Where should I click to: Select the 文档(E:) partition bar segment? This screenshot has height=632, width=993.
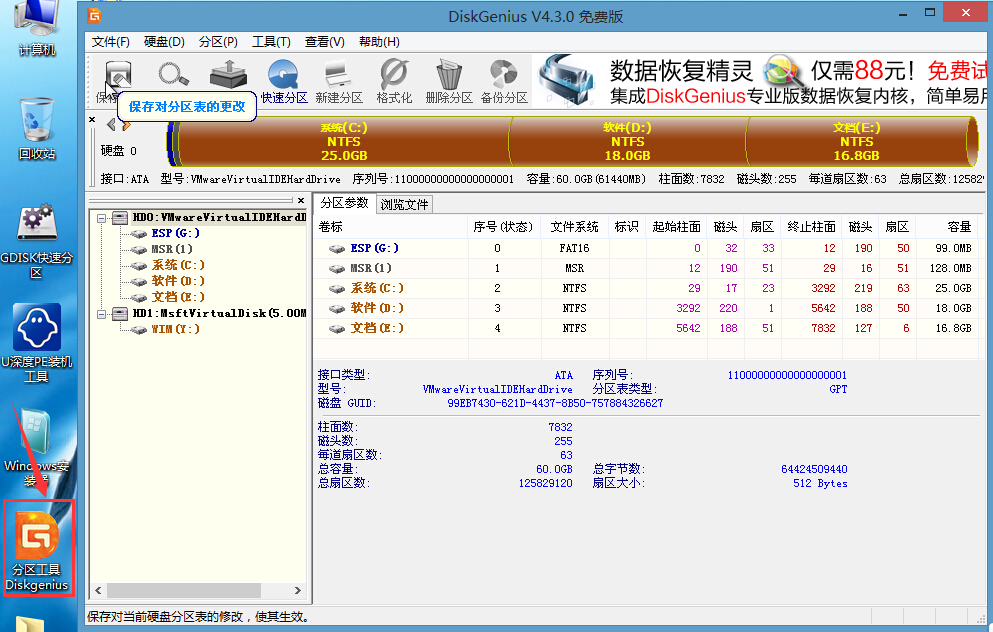click(x=857, y=142)
